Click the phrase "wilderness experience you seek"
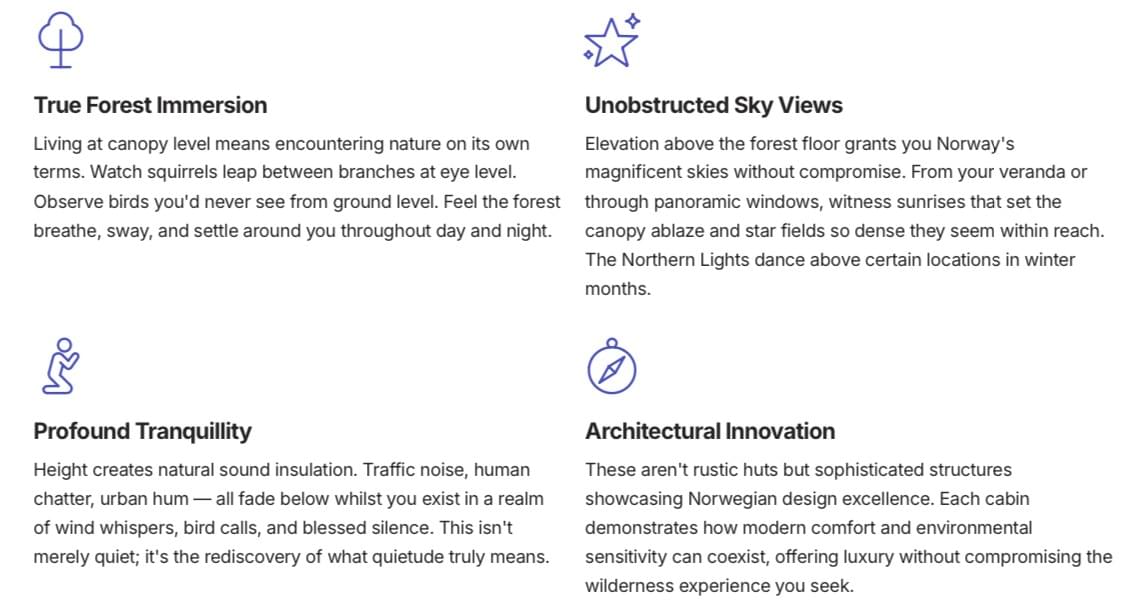 (719, 585)
